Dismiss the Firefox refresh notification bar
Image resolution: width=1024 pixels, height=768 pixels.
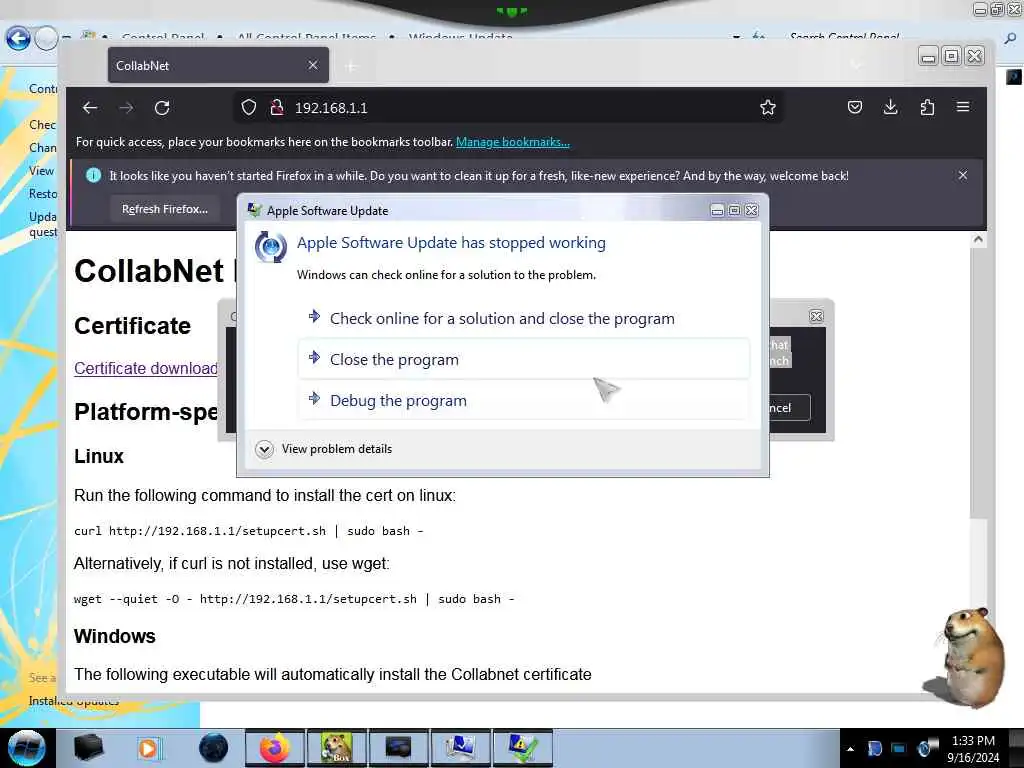(x=963, y=175)
